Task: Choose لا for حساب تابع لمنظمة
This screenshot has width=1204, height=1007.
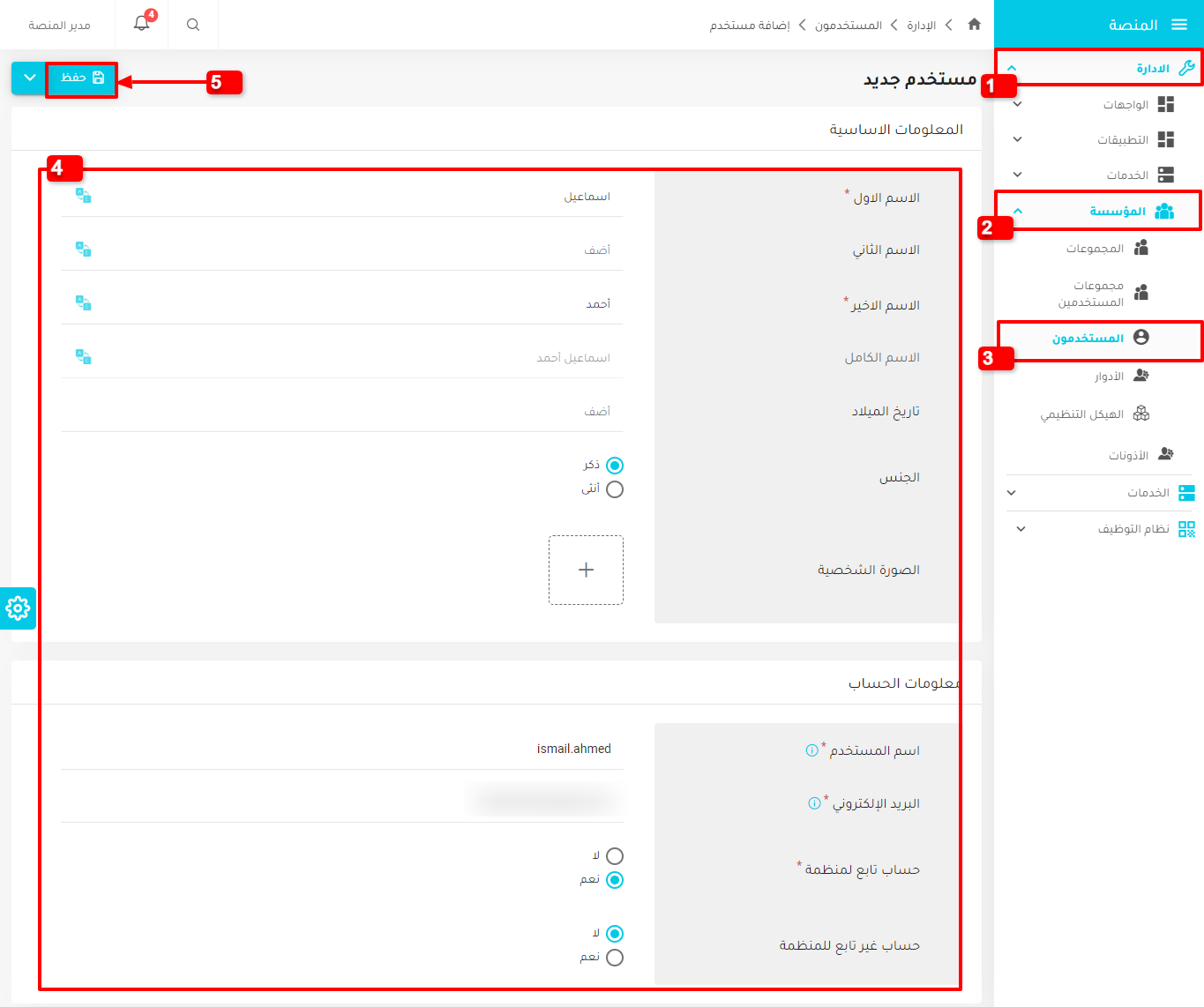Action: click(x=615, y=856)
